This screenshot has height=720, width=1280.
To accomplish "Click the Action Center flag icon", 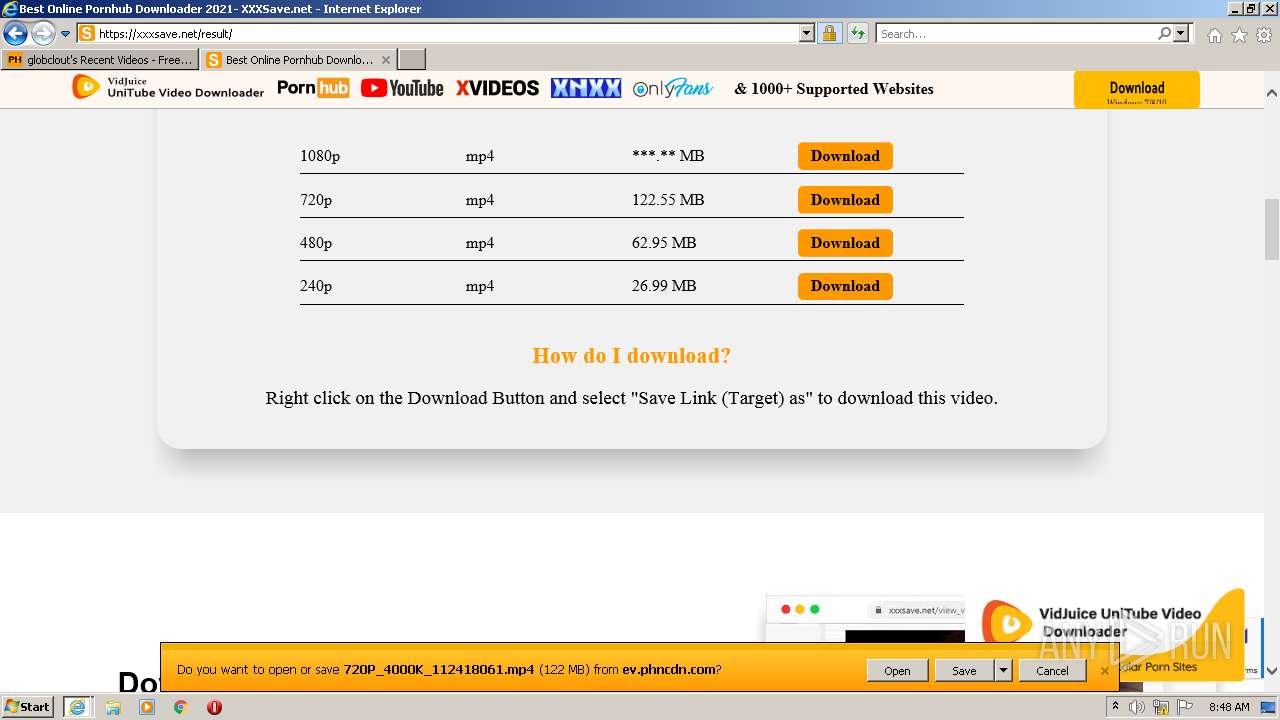I will point(1184,707).
